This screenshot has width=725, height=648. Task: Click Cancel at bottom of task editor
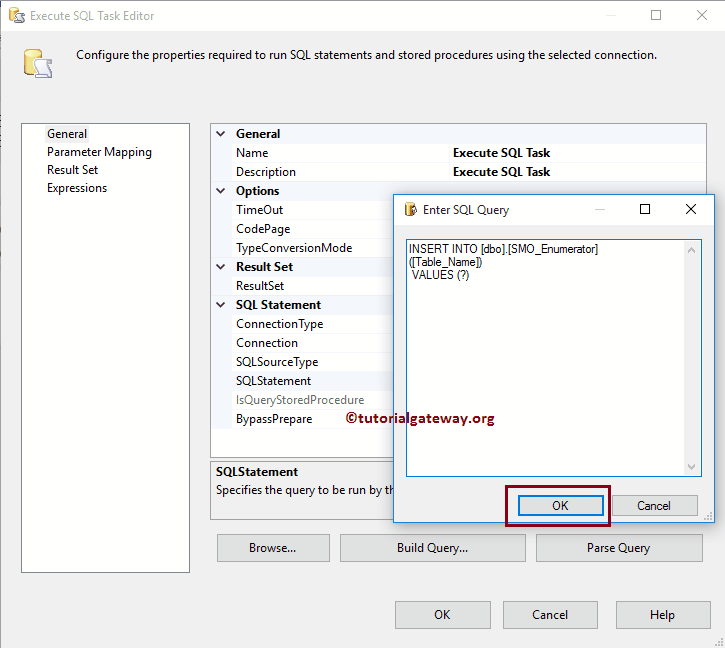point(550,615)
